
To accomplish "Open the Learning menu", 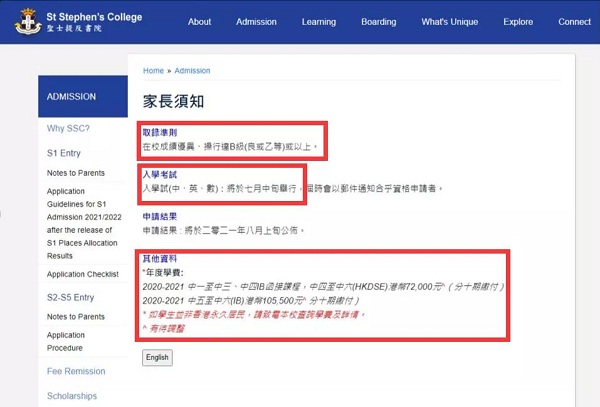I will tap(319, 22).
